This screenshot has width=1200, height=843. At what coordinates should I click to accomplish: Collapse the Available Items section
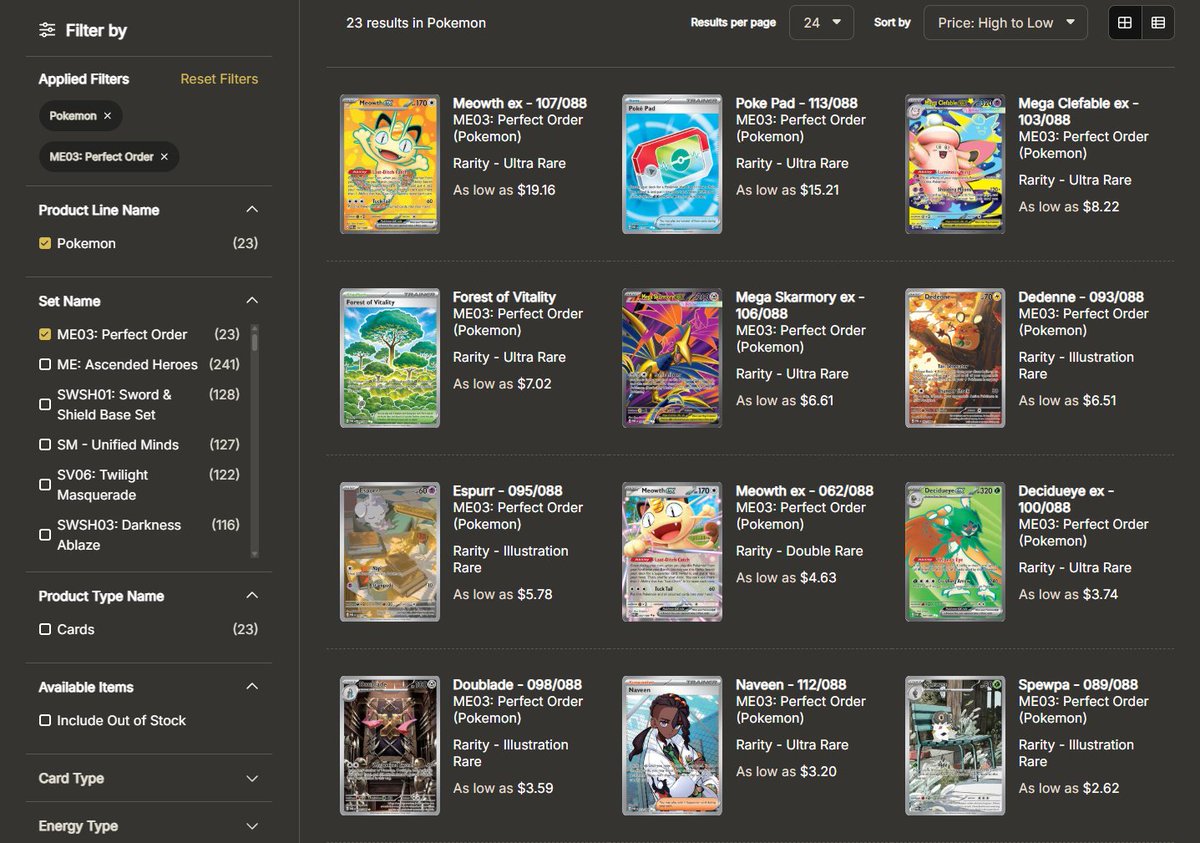pos(252,687)
